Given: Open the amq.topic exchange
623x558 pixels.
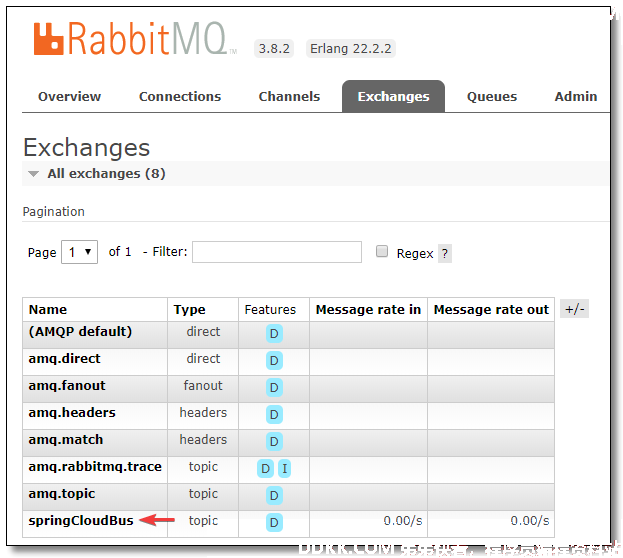Looking at the screenshot, I should [x=62, y=494].
